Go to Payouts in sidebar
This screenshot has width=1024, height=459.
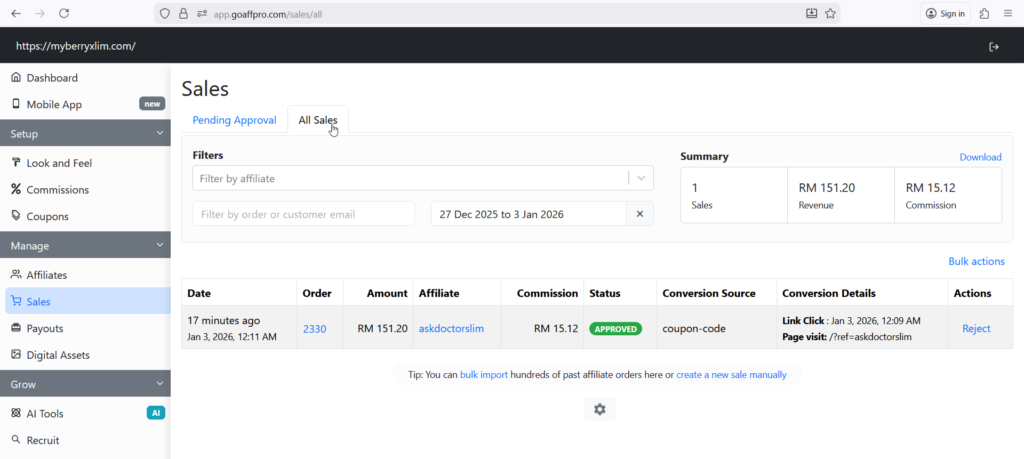[x=47, y=328]
